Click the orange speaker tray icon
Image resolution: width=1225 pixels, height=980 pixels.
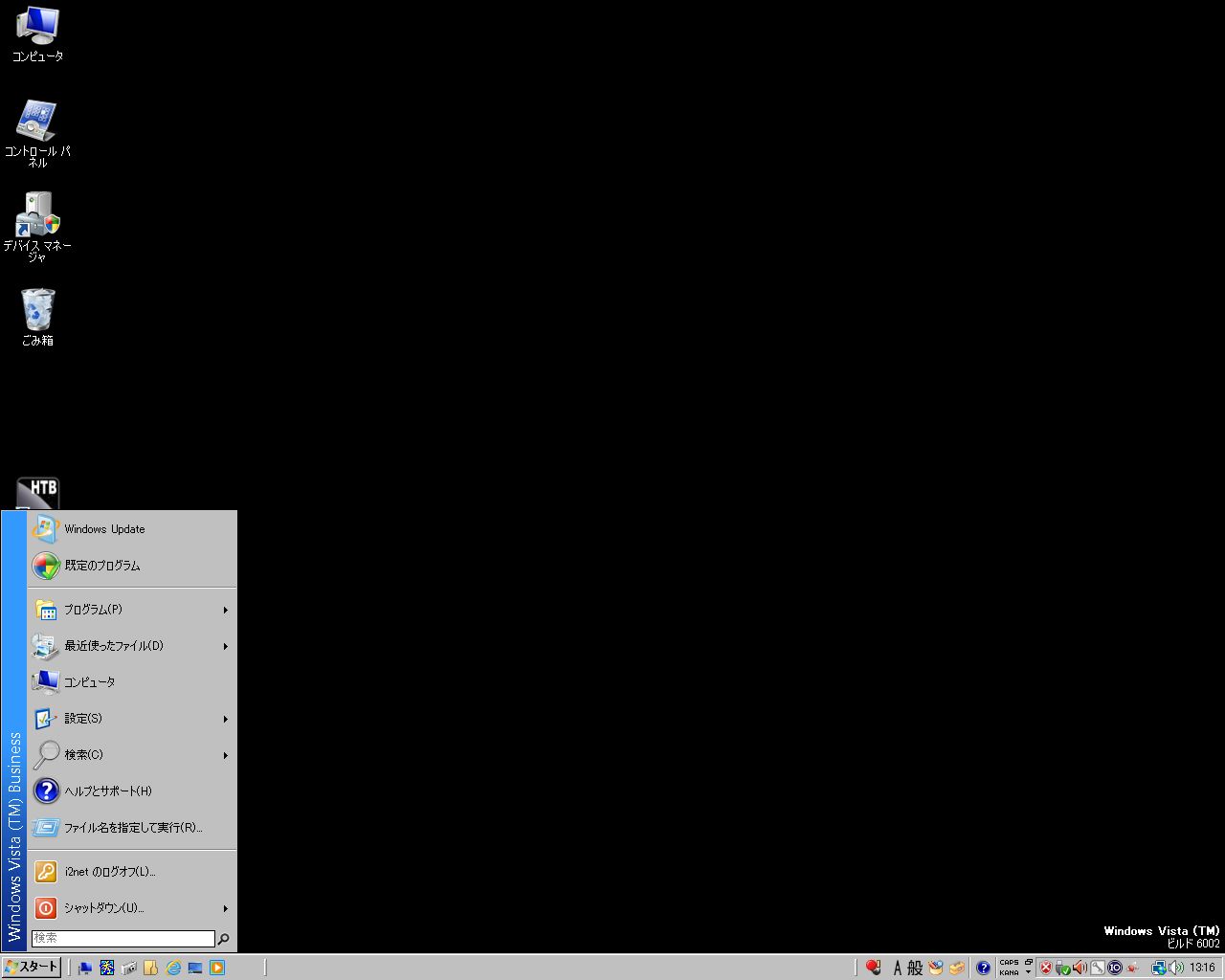point(1079,968)
